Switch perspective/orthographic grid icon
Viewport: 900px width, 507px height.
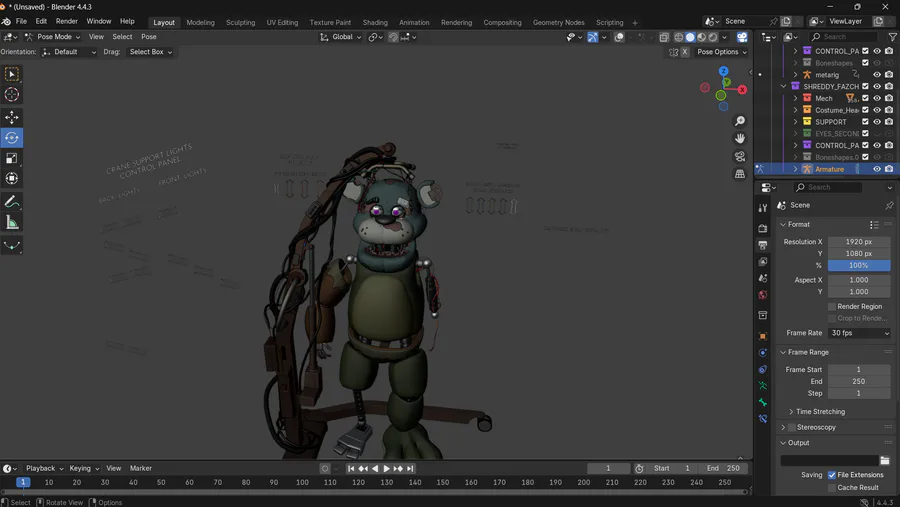pyautogui.click(x=740, y=174)
